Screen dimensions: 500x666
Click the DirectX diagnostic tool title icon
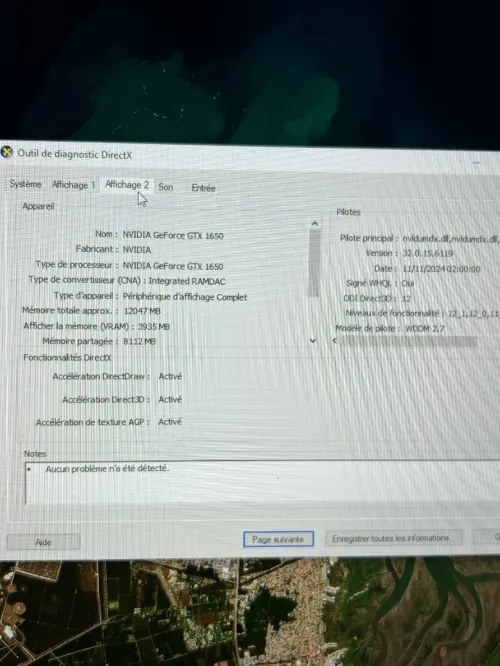[6, 152]
